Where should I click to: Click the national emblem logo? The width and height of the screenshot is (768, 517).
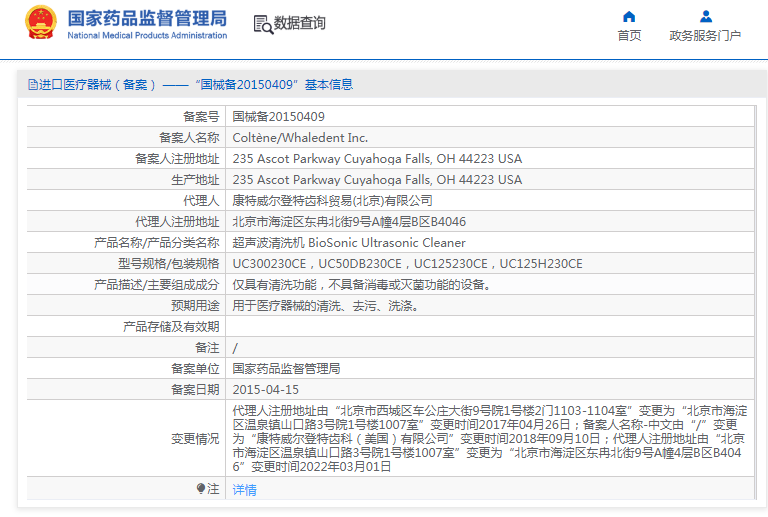[41, 23]
